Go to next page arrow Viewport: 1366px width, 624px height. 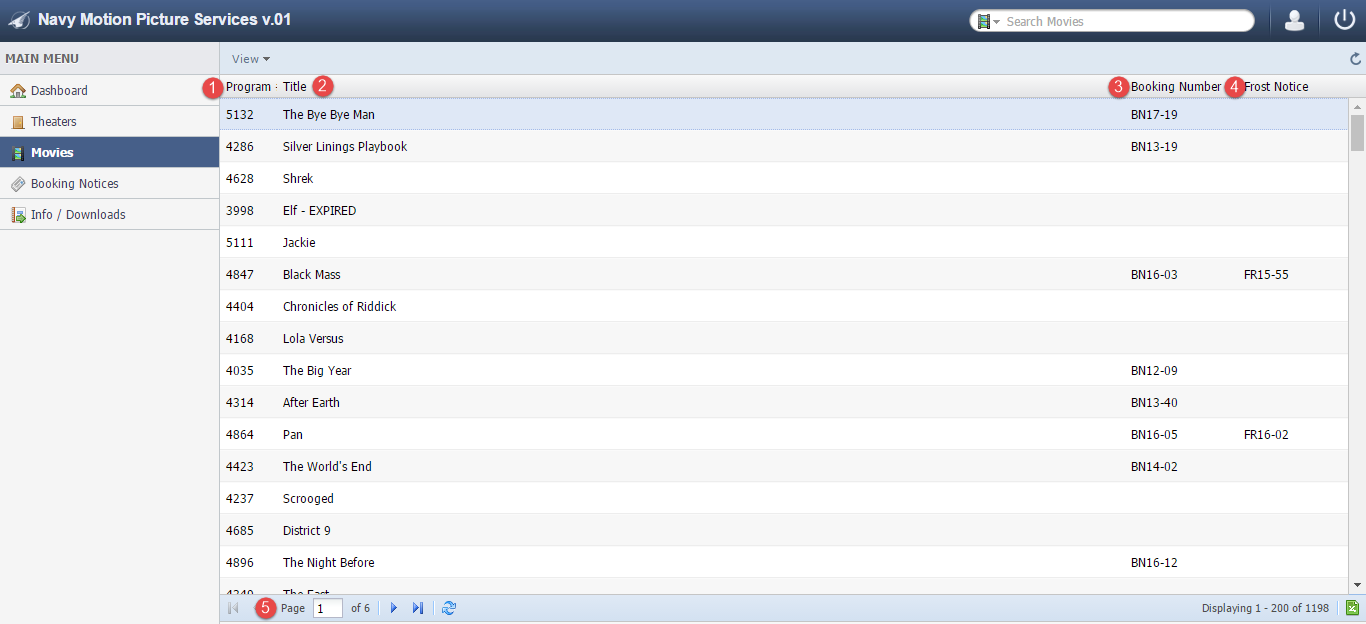(394, 608)
